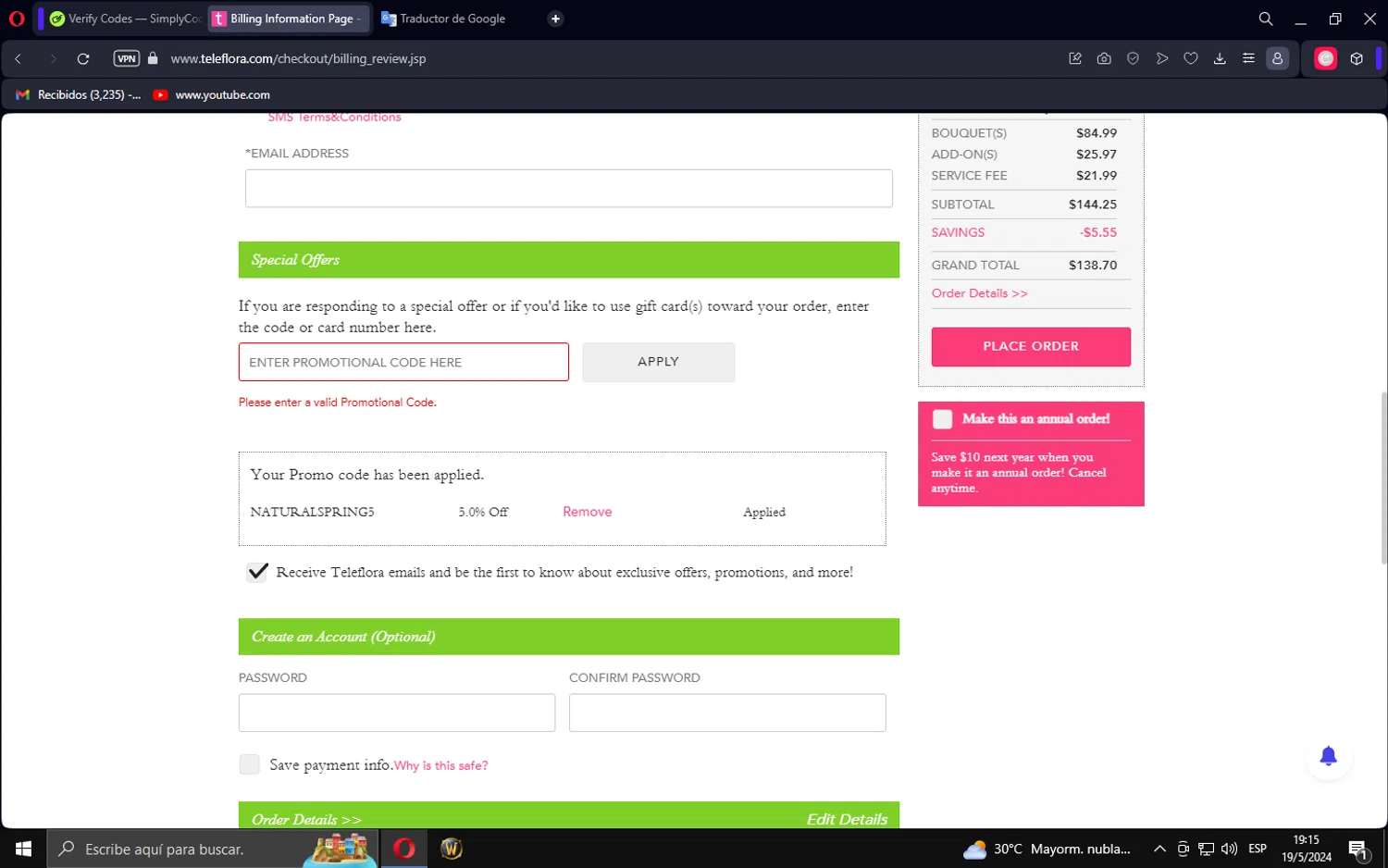1388x868 pixels.
Task: Open the weather widget in the taskbar
Action: (x=1047, y=849)
